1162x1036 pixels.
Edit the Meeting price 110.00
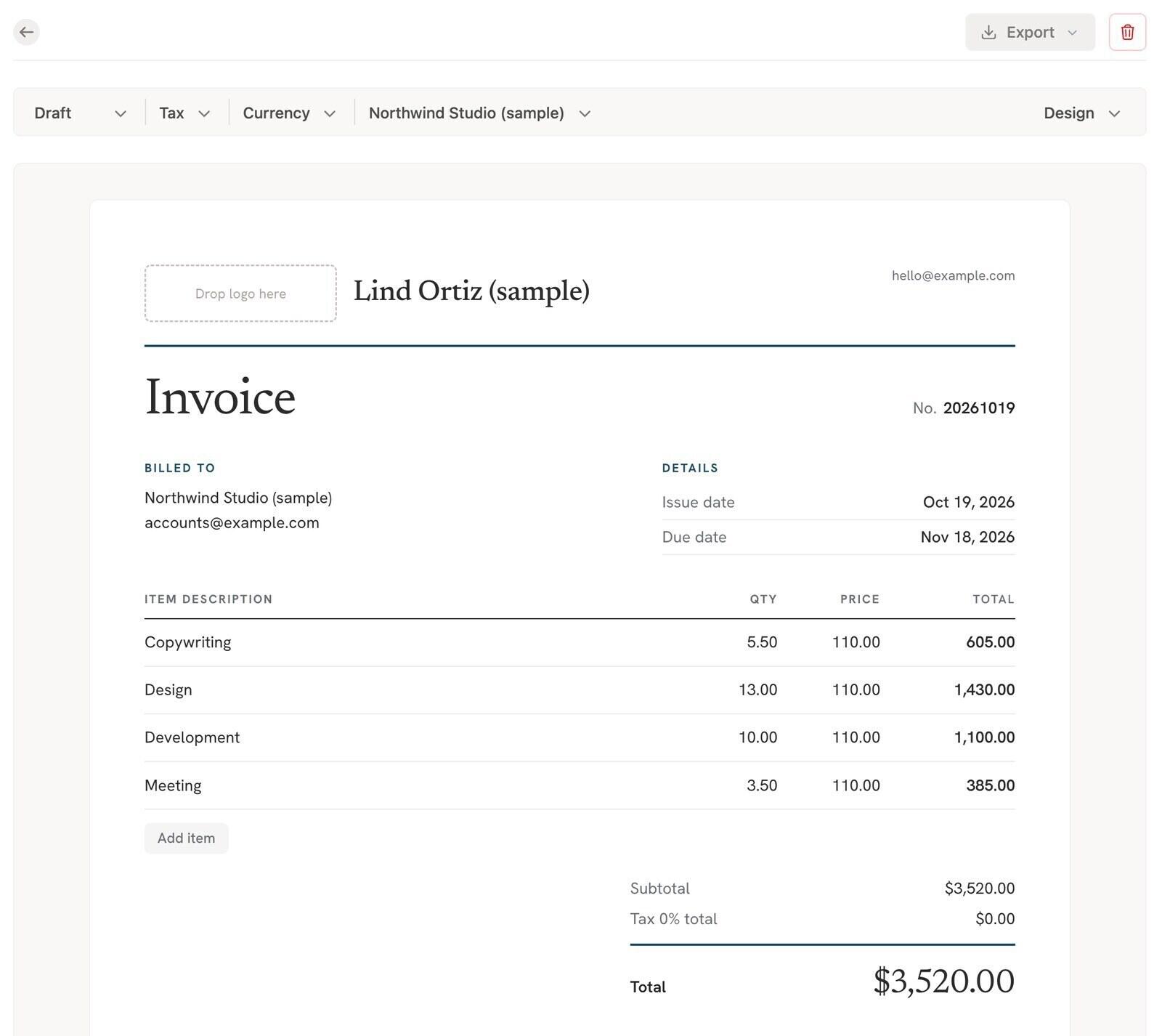856,786
